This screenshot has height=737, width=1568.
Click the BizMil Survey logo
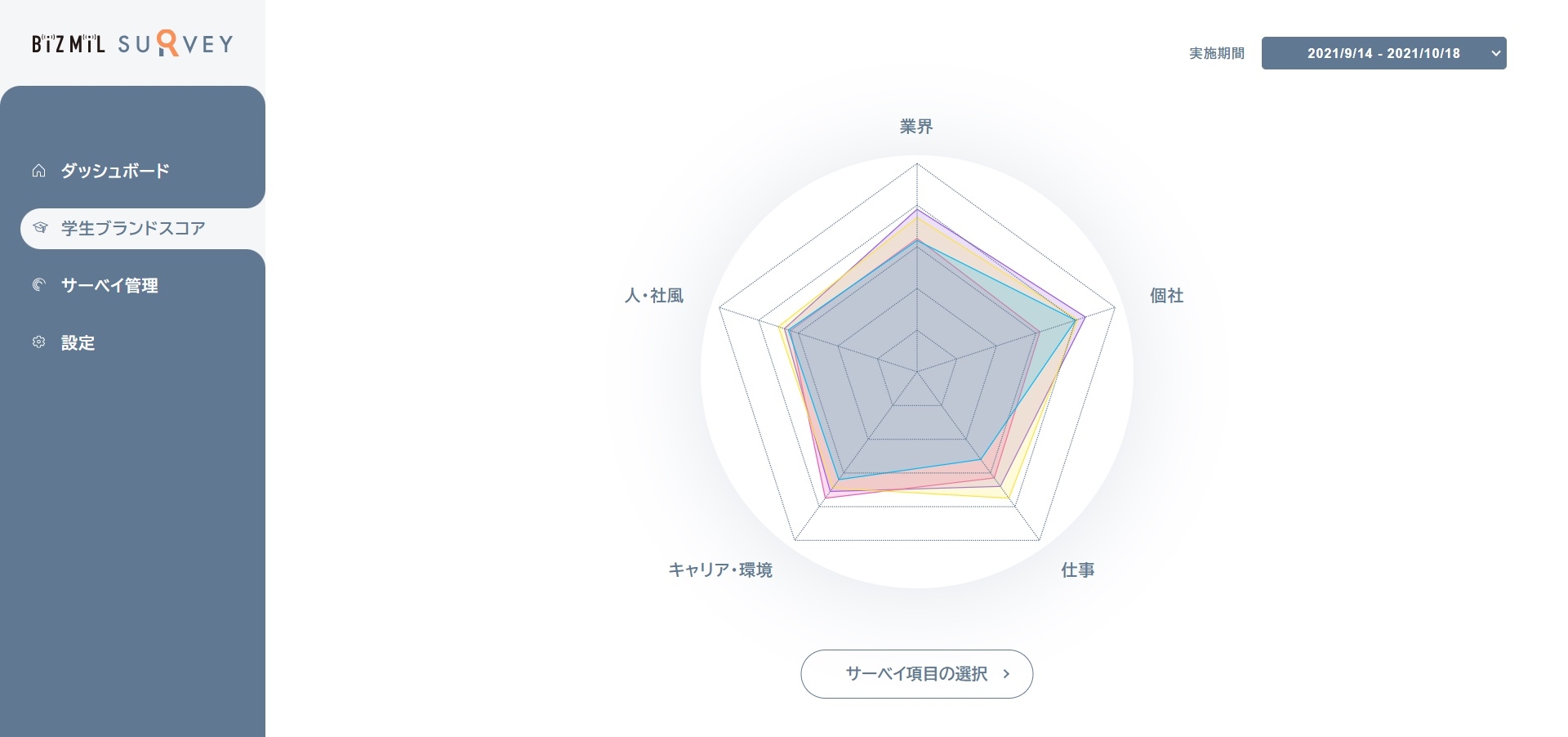(132, 43)
